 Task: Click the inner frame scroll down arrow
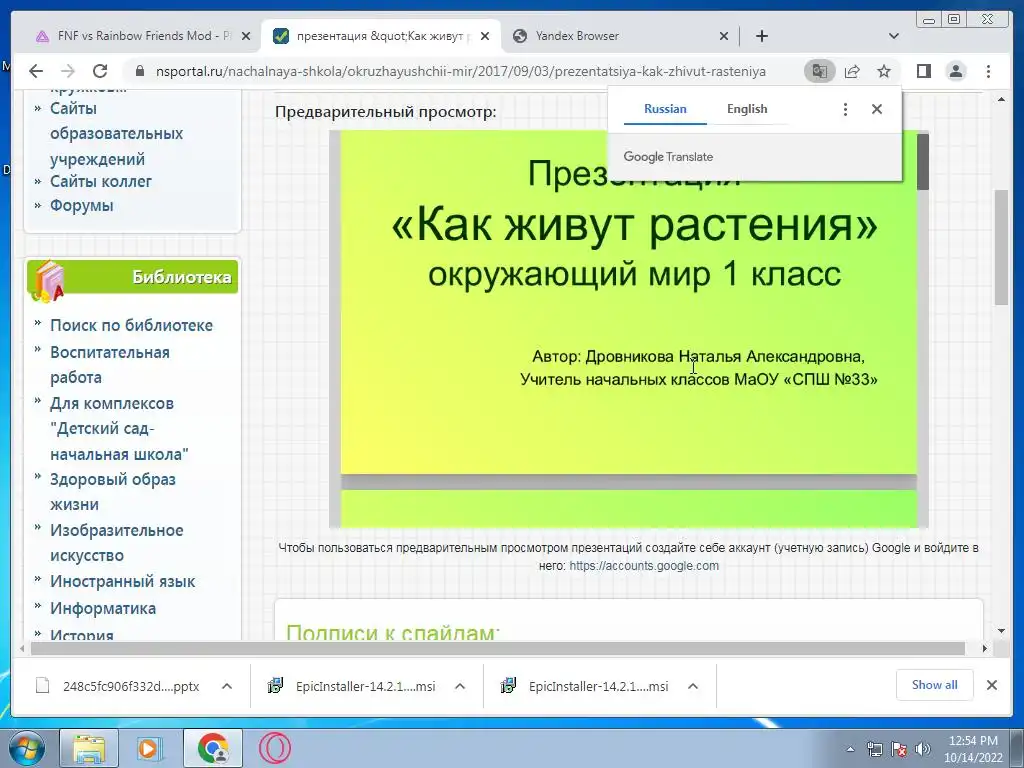(x=1001, y=631)
